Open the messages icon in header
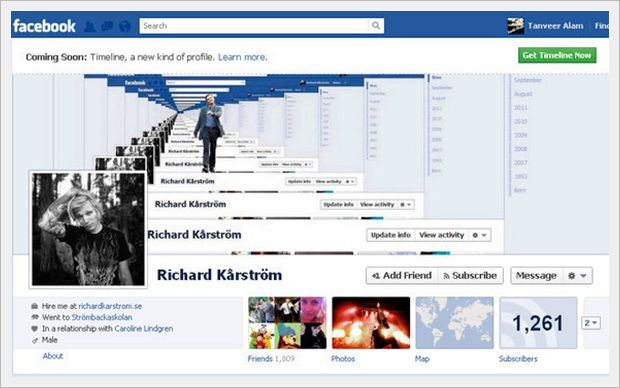Image resolution: width=620 pixels, height=388 pixels. [x=107, y=26]
